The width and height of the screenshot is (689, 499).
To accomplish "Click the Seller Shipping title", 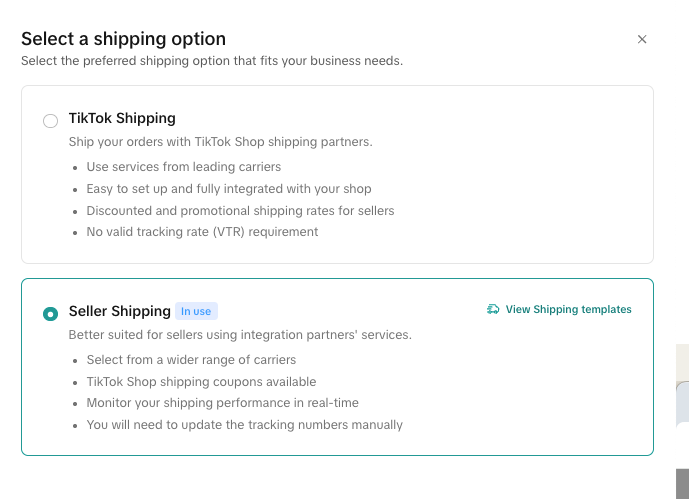I will click(x=120, y=311).
